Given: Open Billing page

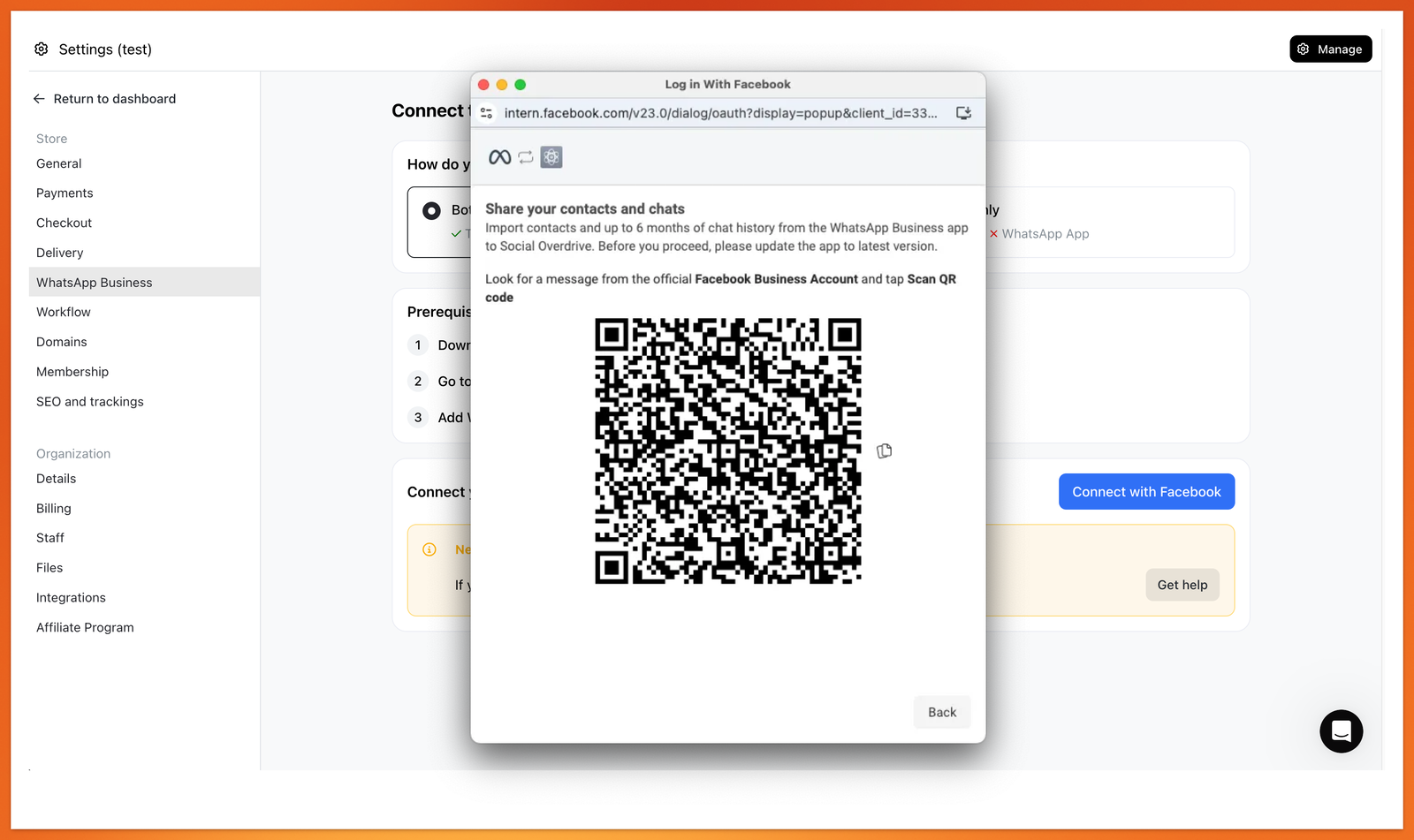Looking at the screenshot, I should tap(54, 509).
